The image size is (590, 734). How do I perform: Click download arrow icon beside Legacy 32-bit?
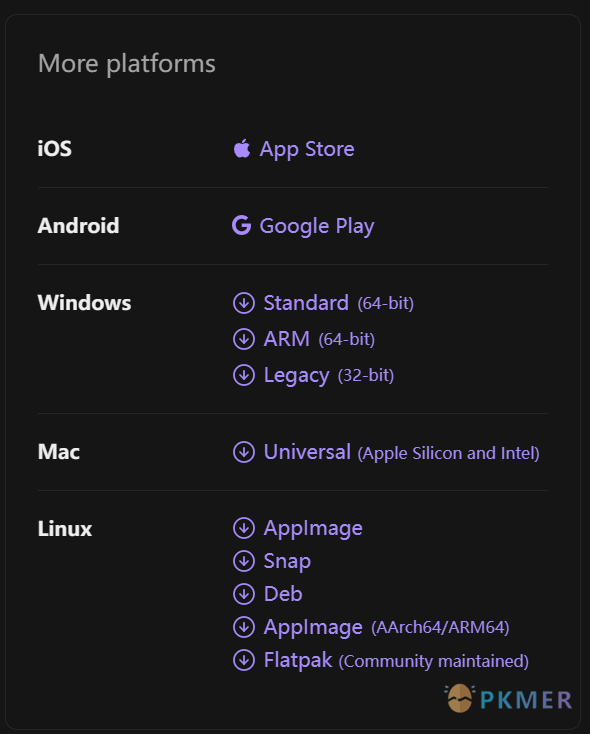[244, 375]
